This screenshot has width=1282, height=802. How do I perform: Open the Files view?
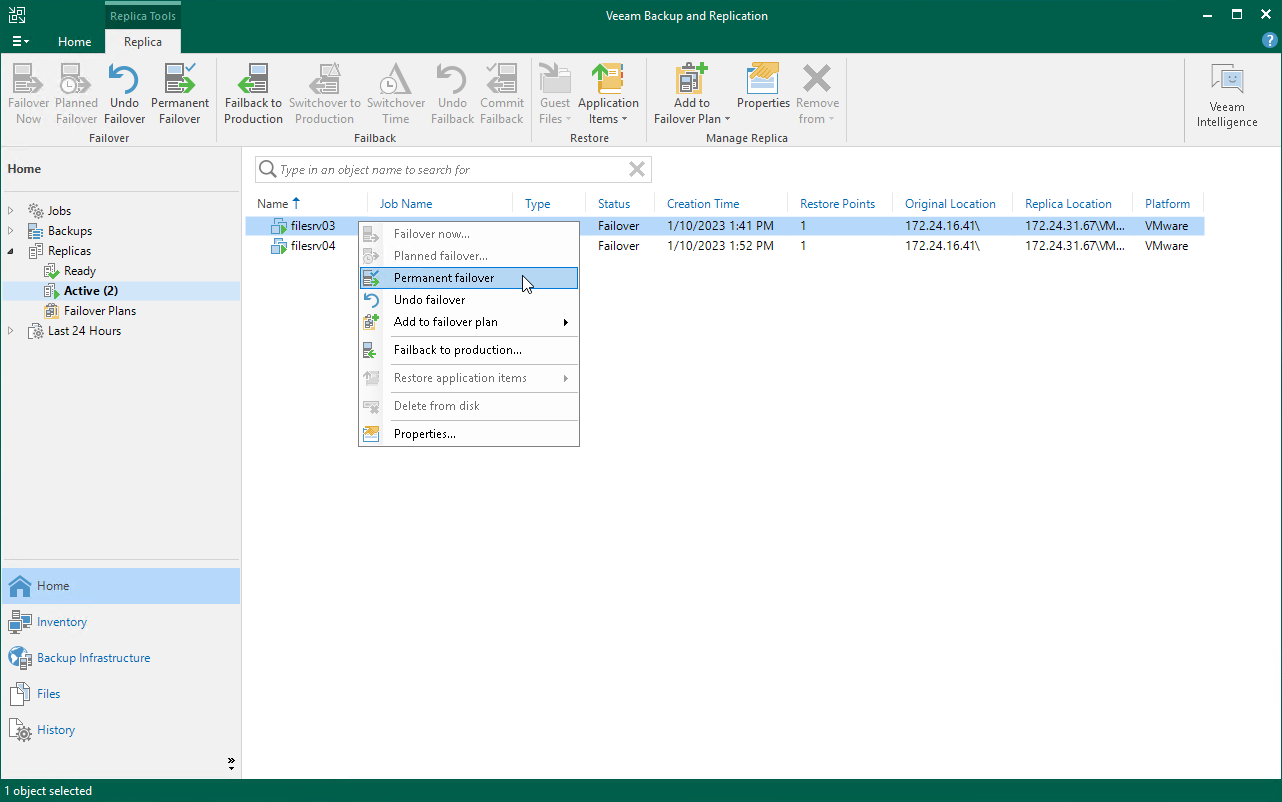pyautogui.click(x=120, y=694)
